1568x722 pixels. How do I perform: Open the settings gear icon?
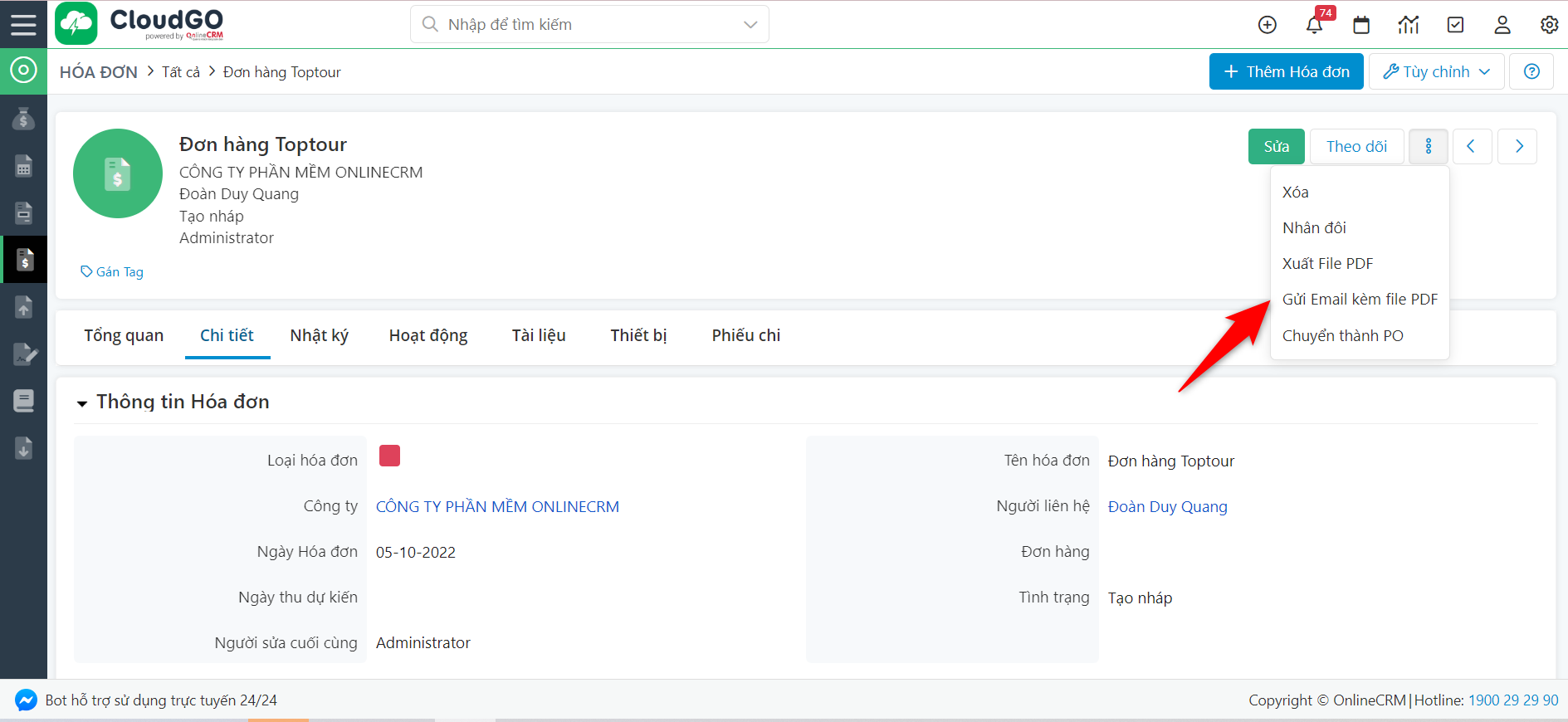point(1549,25)
